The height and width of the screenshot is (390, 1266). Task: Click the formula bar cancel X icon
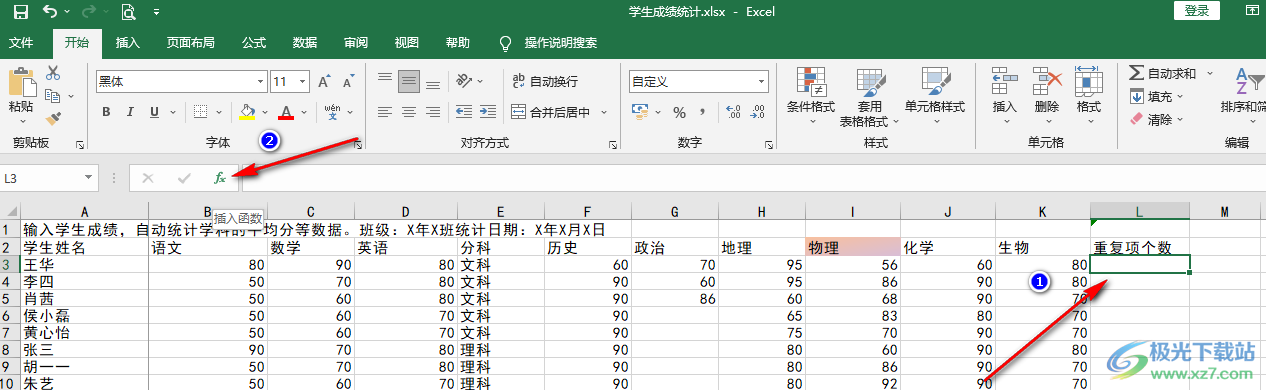coord(148,178)
